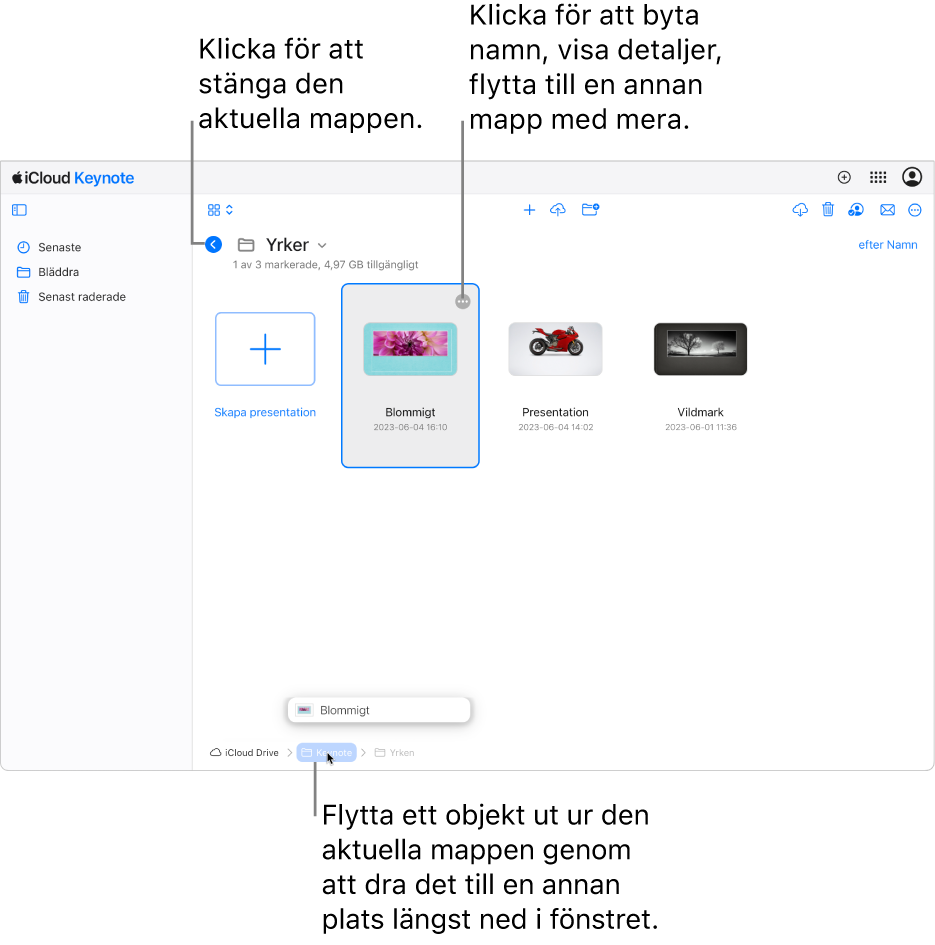Click the large plus new presentation tile
The width and height of the screenshot is (935, 945).
265,349
